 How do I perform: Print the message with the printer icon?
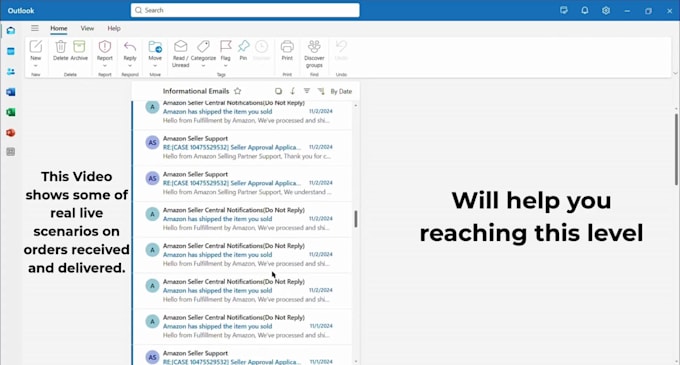(287, 46)
